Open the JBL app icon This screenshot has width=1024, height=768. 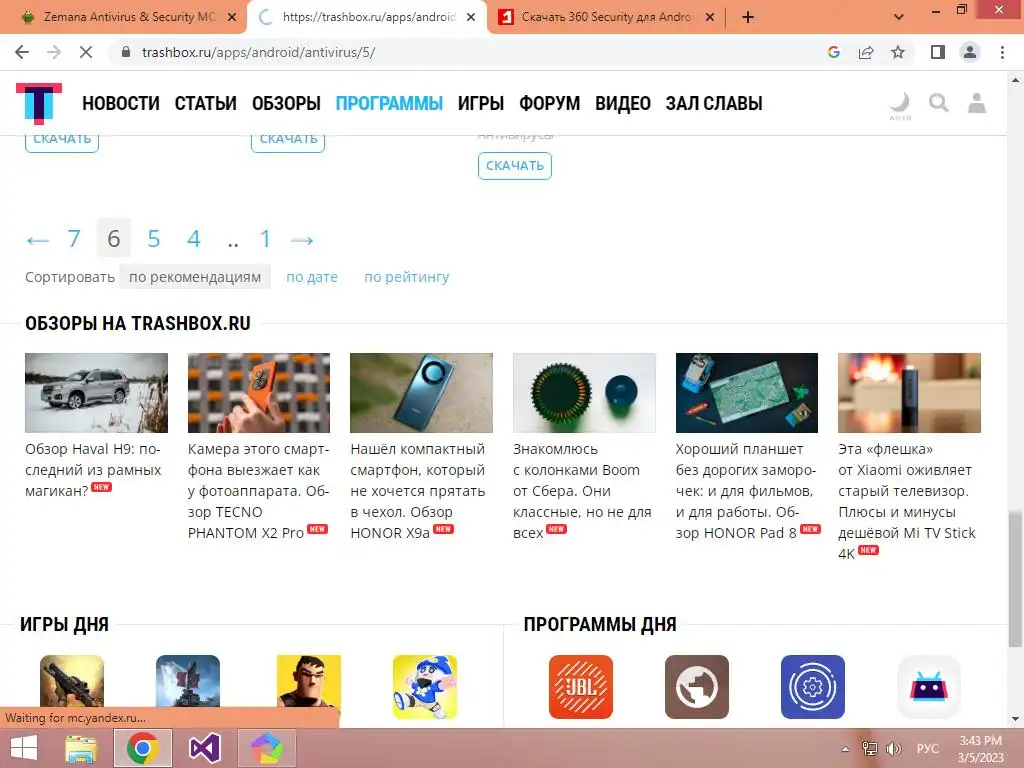point(581,686)
